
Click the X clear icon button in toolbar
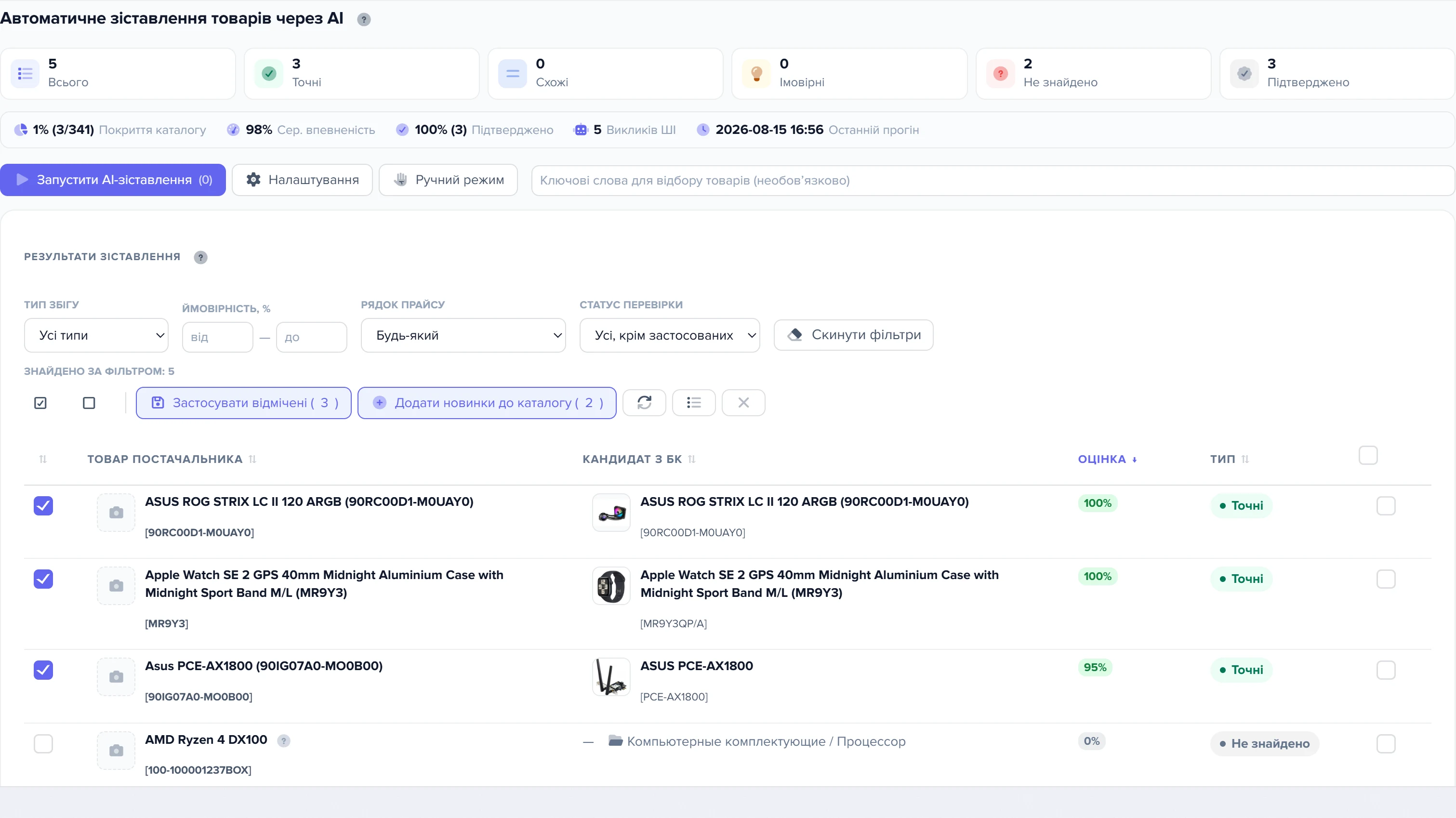[744, 403]
